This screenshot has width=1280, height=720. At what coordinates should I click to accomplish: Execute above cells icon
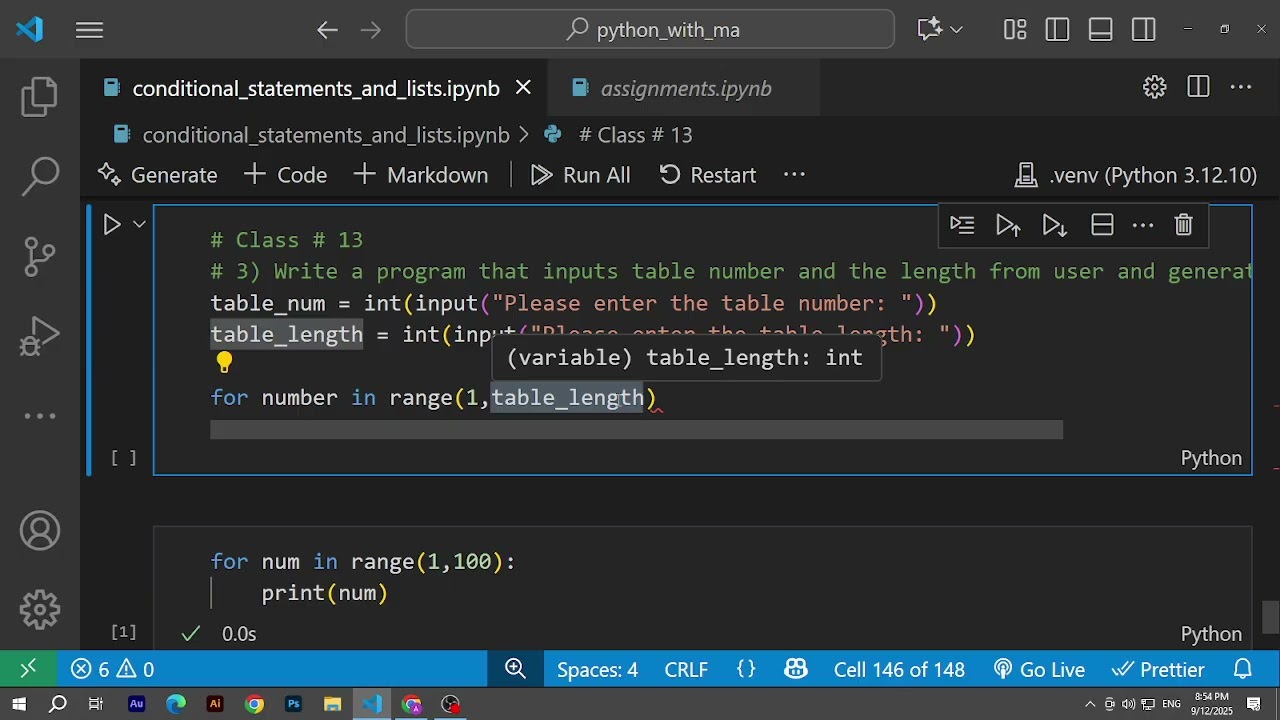[1008, 226]
